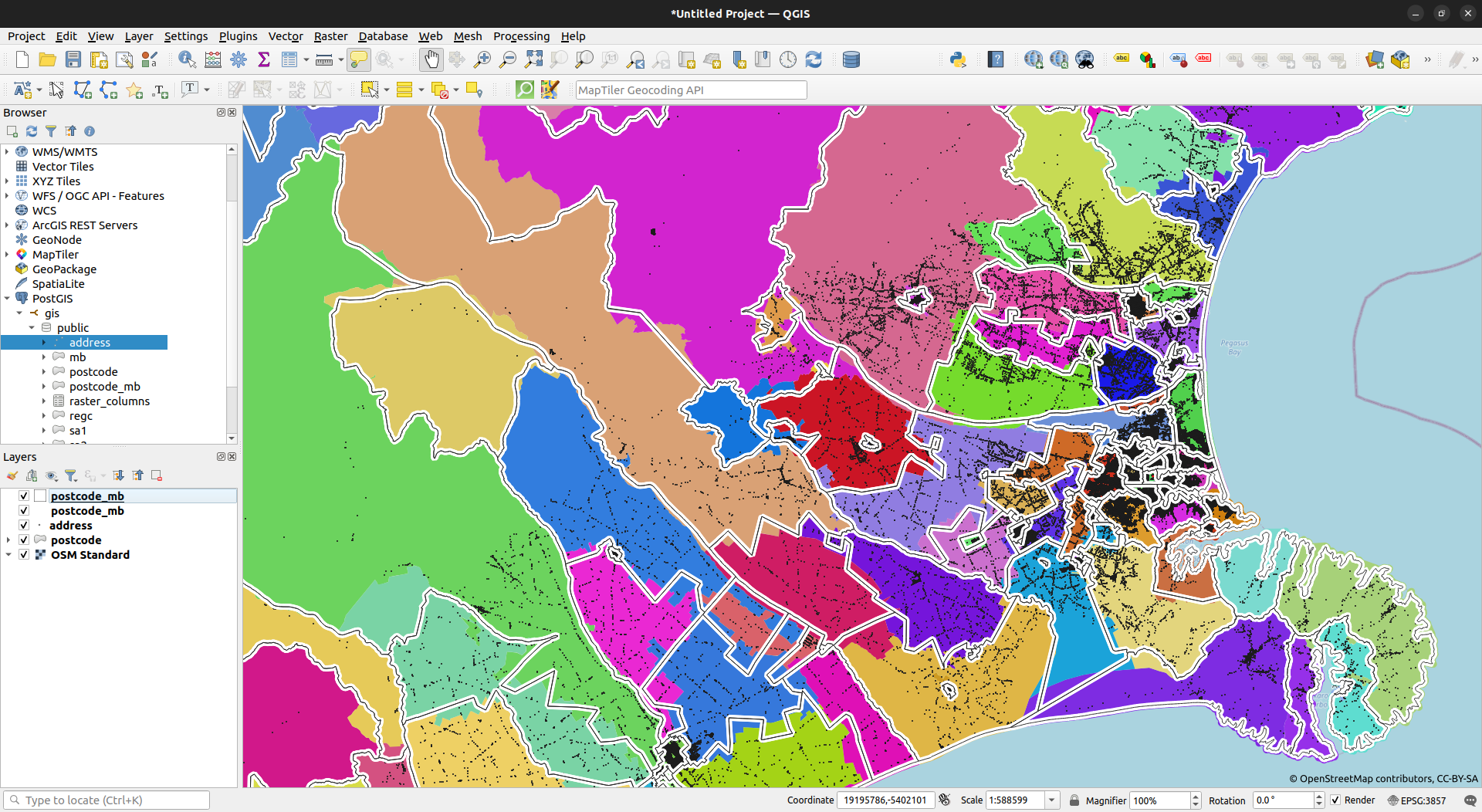Click the New Project icon

(x=22, y=59)
